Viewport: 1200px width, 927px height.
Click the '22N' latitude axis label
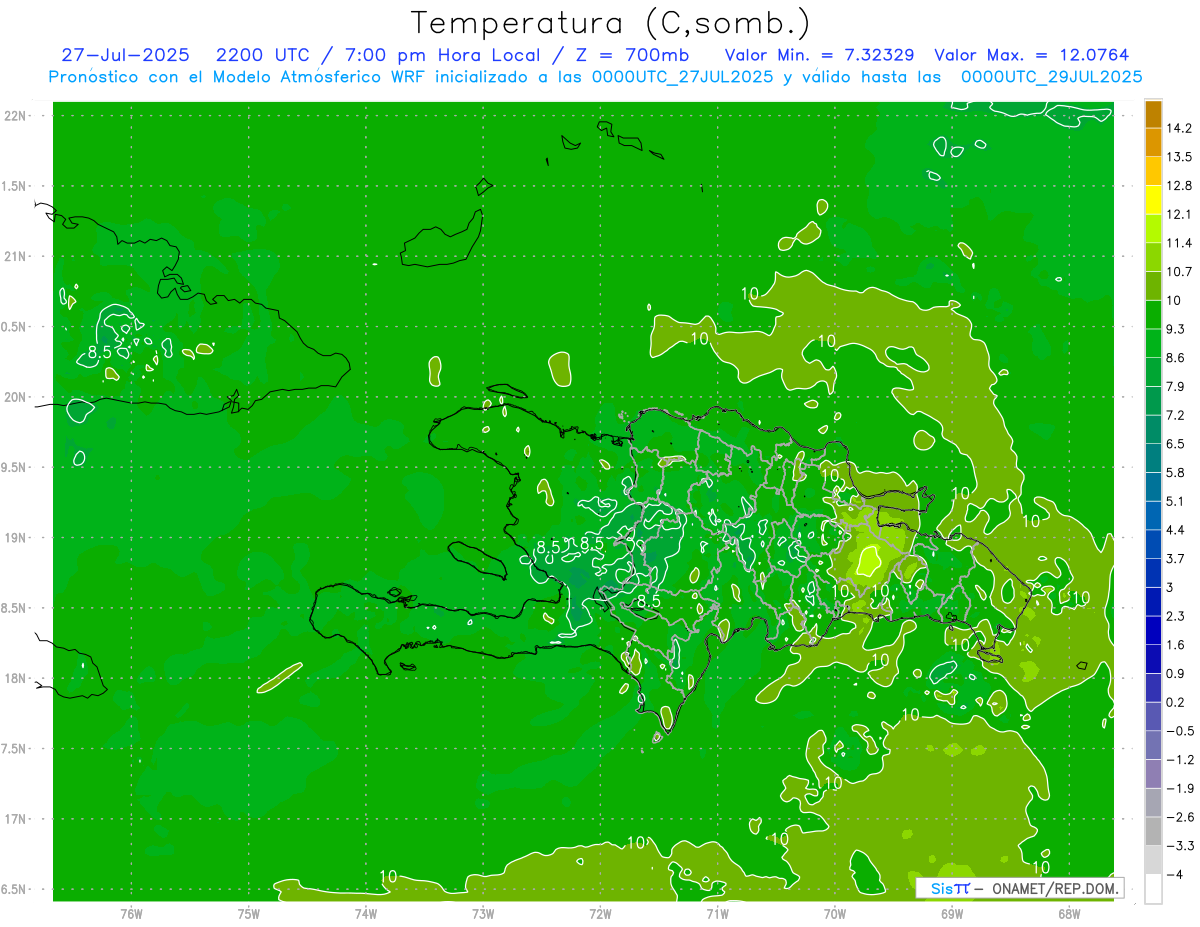16,116
